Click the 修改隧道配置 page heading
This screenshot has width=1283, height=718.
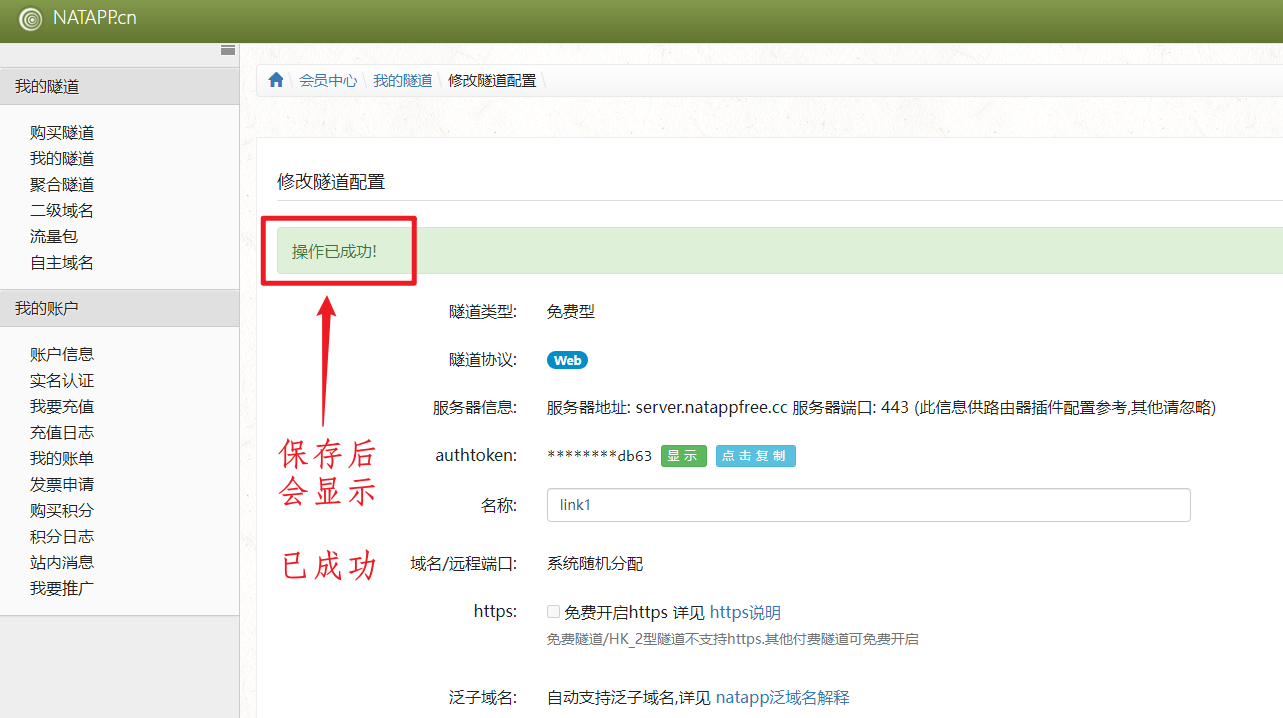(331, 181)
